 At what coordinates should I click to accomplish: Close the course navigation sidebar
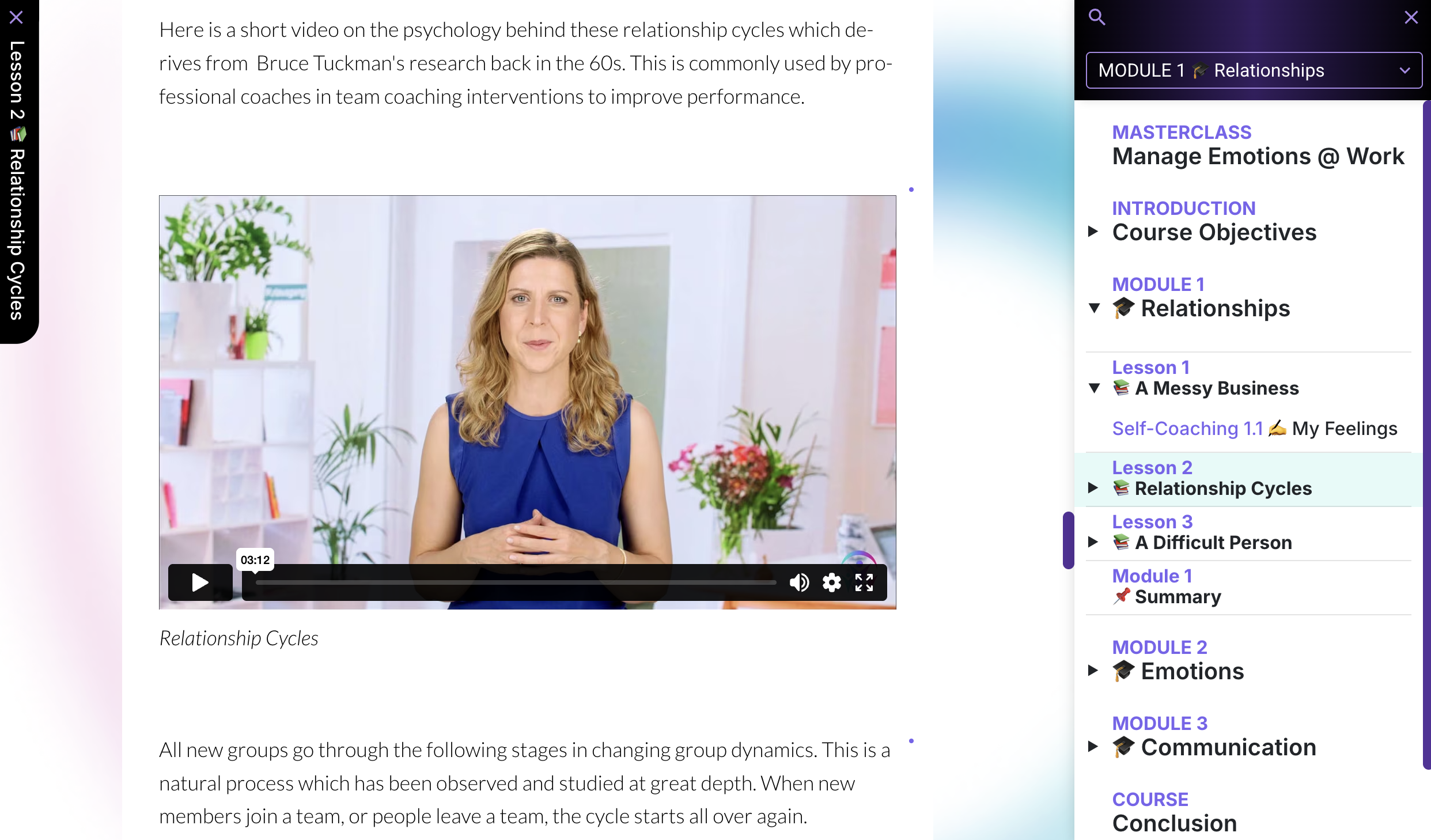[x=1411, y=17]
